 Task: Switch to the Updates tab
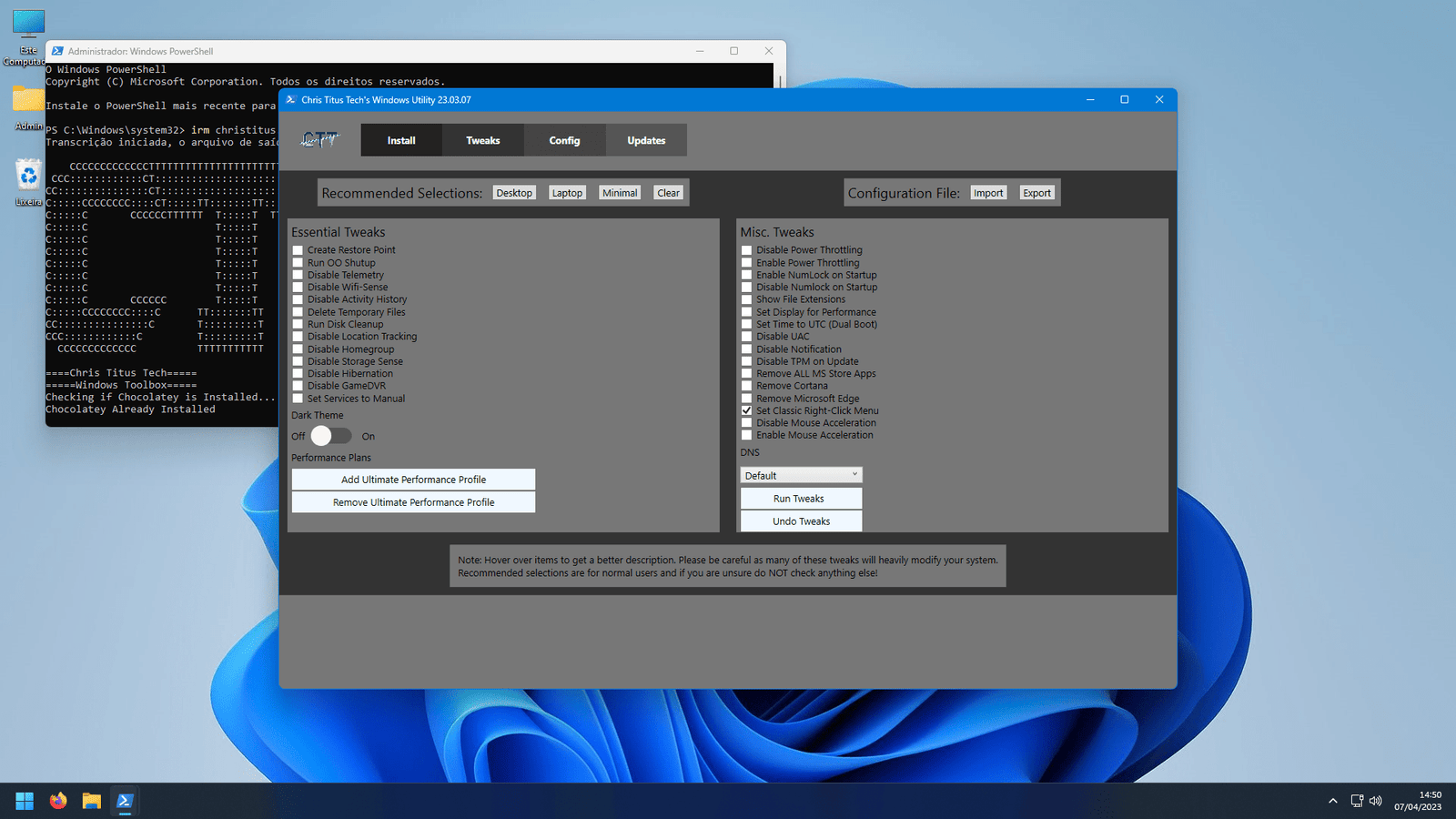[x=646, y=140]
